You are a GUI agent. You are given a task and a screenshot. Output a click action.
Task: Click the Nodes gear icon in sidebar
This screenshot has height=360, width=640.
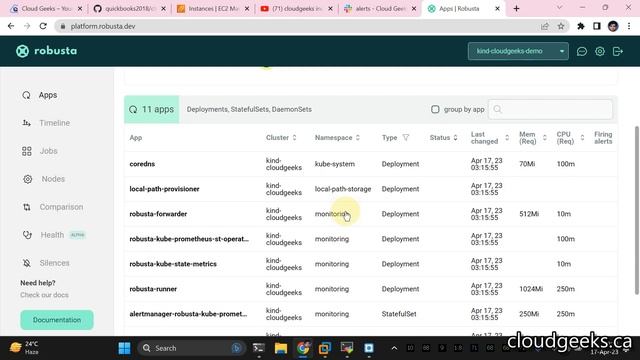pyautogui.click(x=27, y=179)
